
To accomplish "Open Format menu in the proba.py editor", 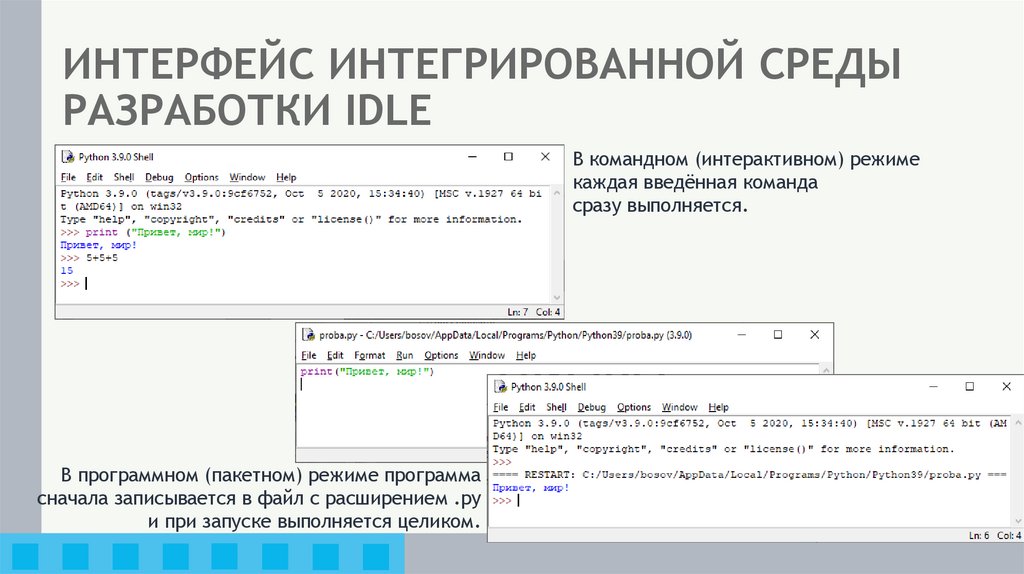I will click(370, 355).
